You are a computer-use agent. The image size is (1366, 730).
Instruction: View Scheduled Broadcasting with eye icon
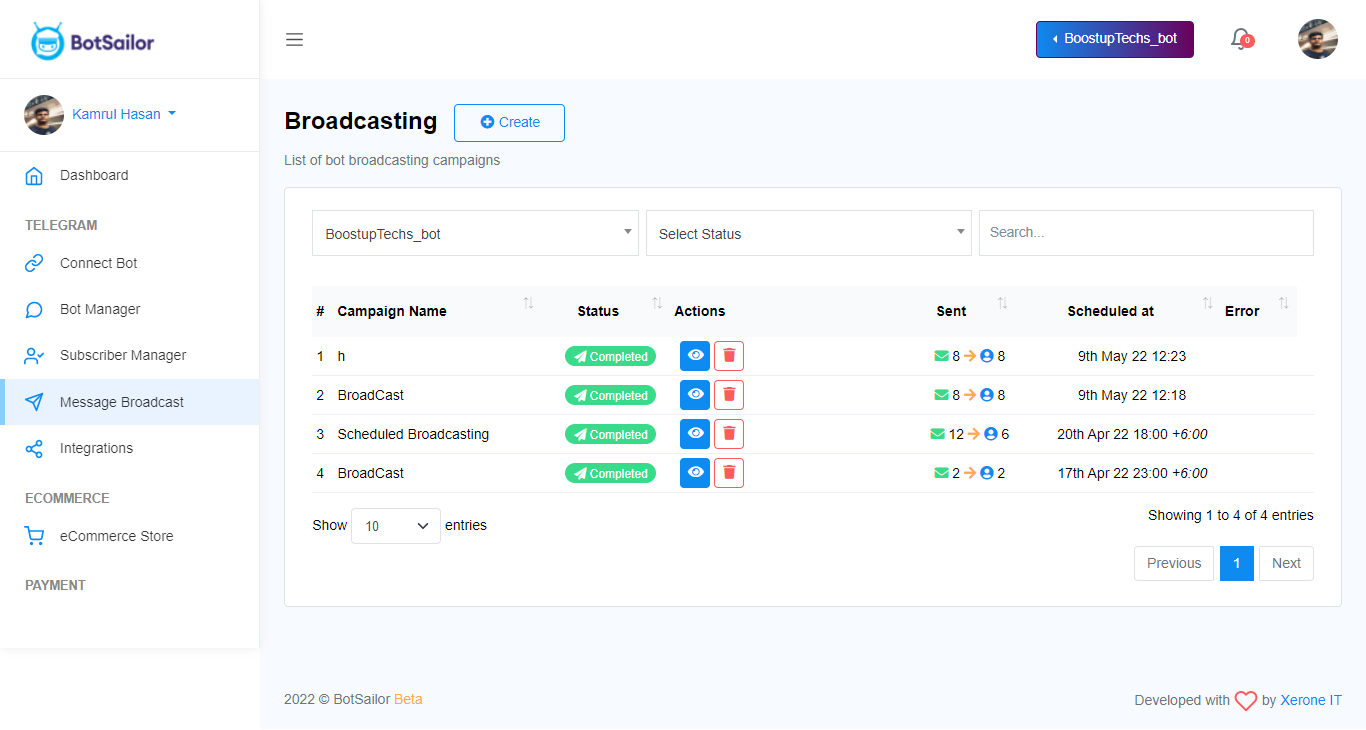[695, 434]
